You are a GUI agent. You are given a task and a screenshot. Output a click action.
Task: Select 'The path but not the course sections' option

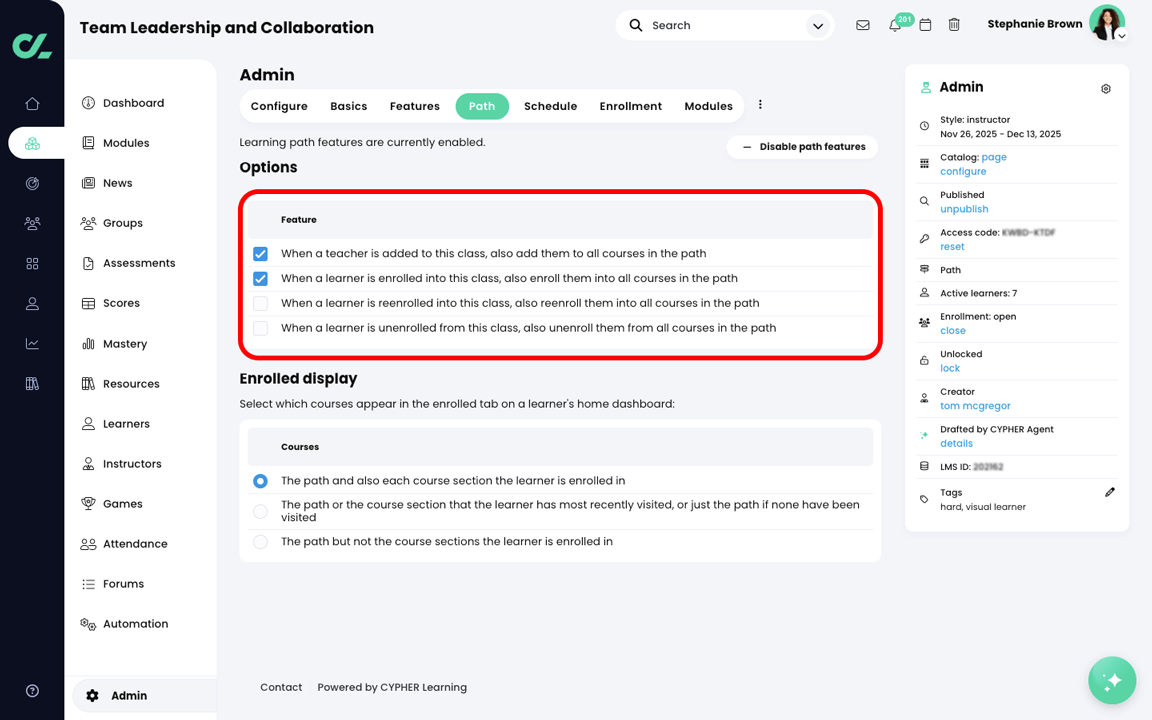click(x=260, y=542)
